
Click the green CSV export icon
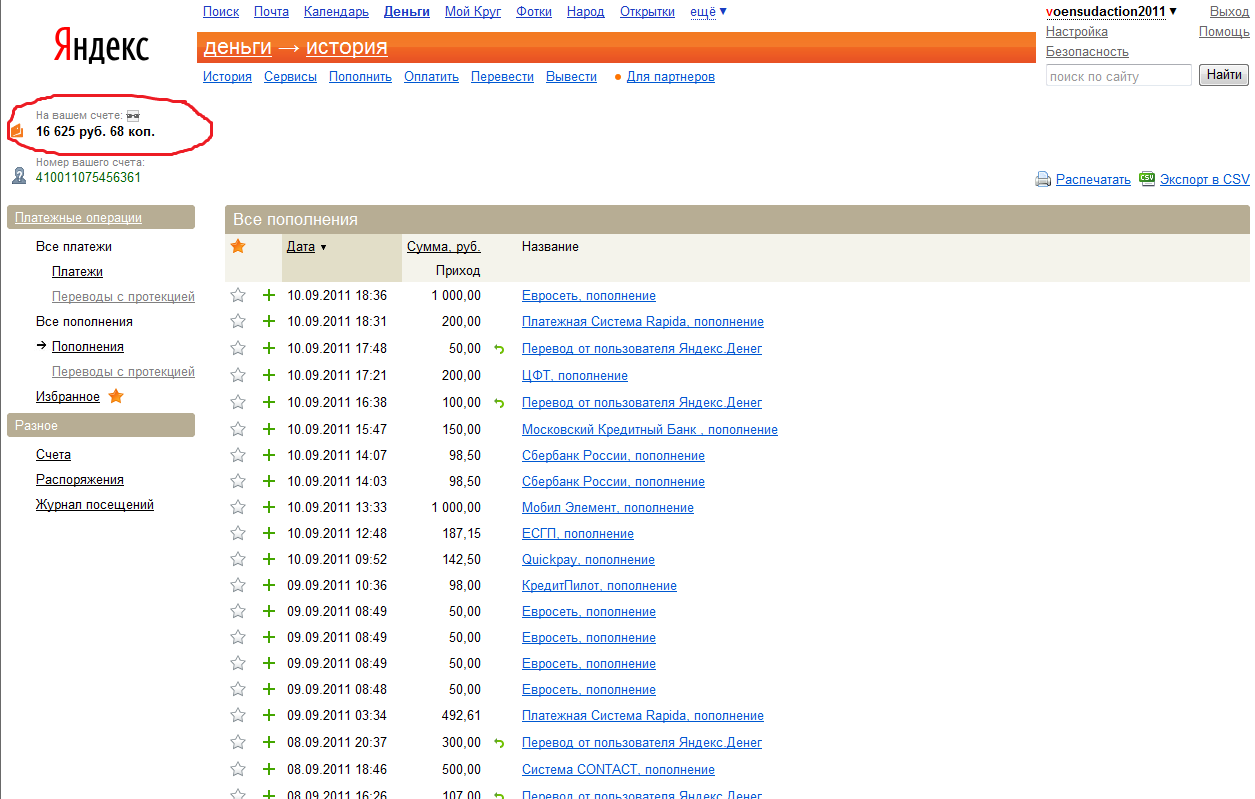[1147, 178]
